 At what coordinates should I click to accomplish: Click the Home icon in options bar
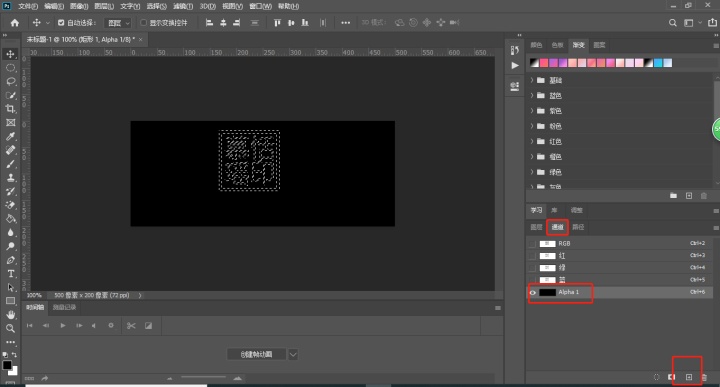15,22
